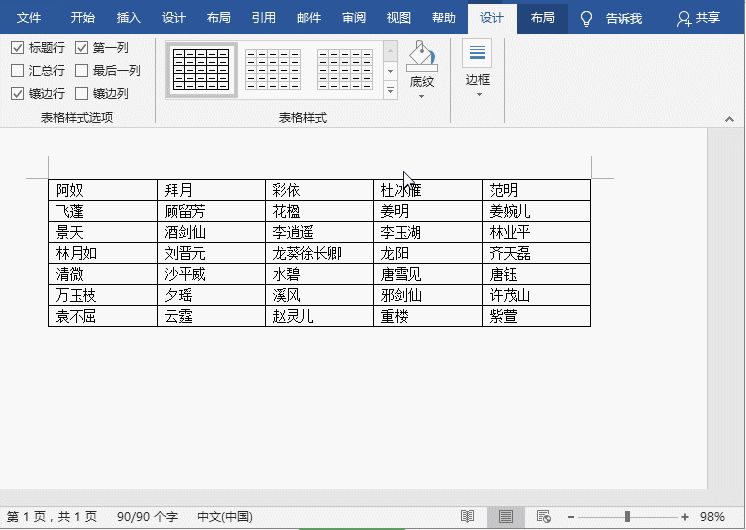The height and width of the screenshot is (530, 746).
Task: Select the second dashed table style thumbnail
Action: tap(273, 69)
